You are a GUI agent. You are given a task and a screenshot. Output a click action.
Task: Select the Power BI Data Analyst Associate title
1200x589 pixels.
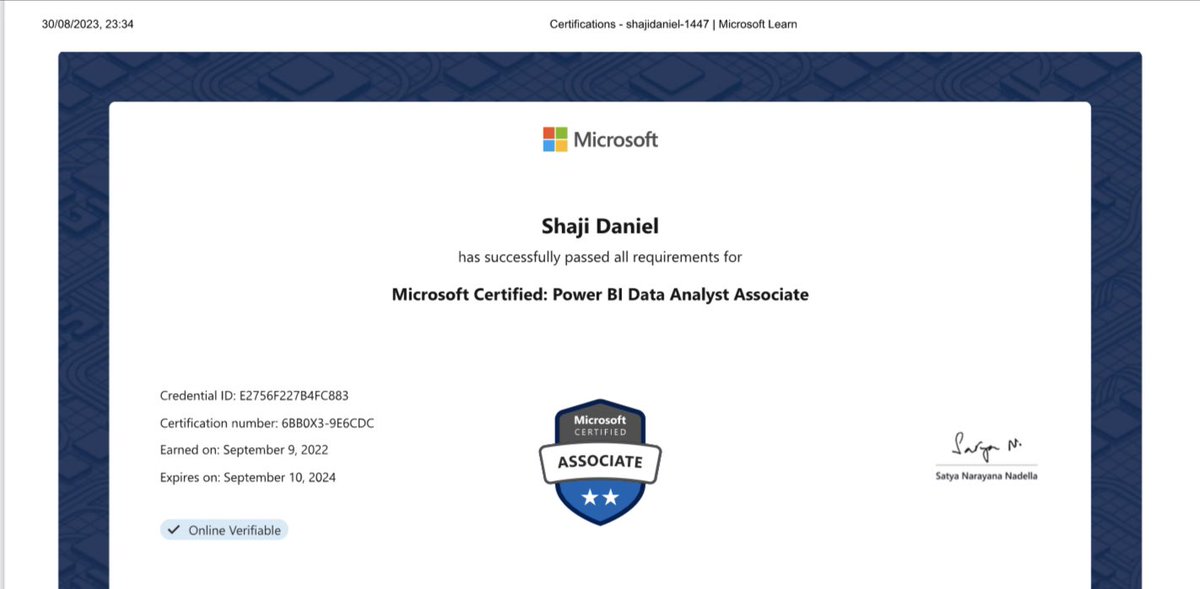[600, 295]
